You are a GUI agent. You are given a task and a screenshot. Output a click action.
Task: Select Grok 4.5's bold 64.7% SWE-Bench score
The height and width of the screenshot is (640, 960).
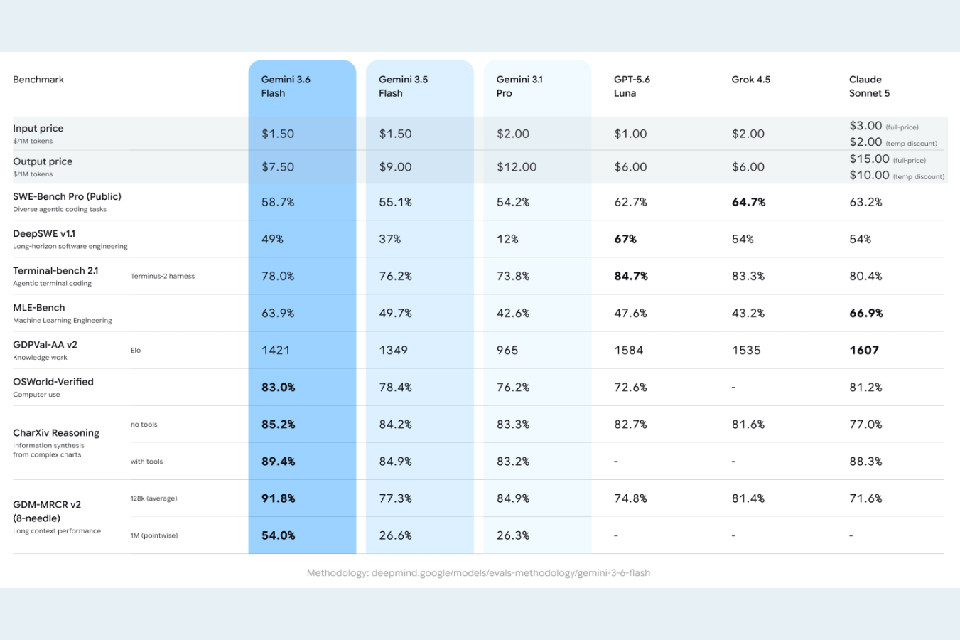point(749,202)
